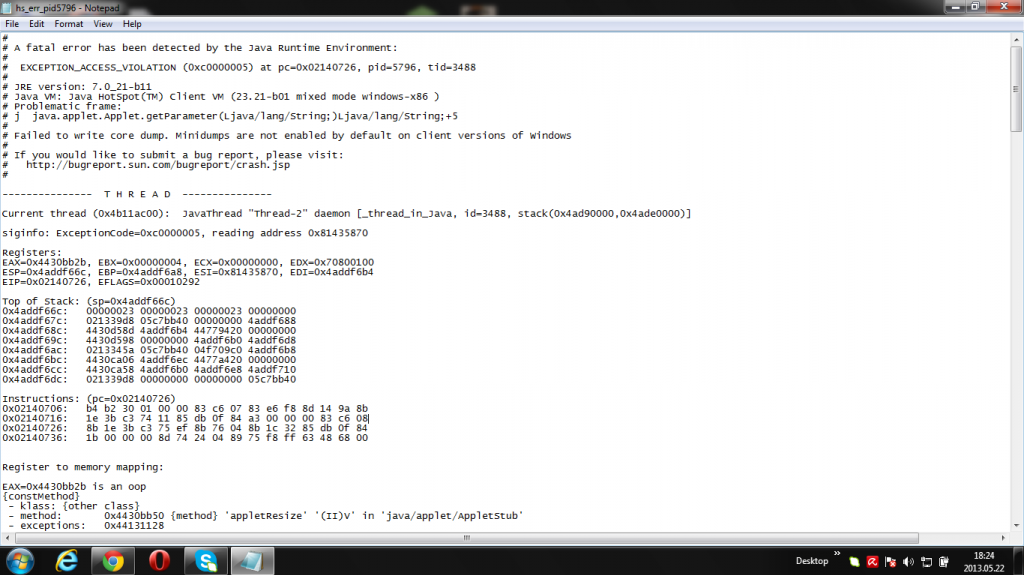The width and height of the screenshot is (1024, 575).
Task: Open Skype from taskbar
Action: [206, 561]
